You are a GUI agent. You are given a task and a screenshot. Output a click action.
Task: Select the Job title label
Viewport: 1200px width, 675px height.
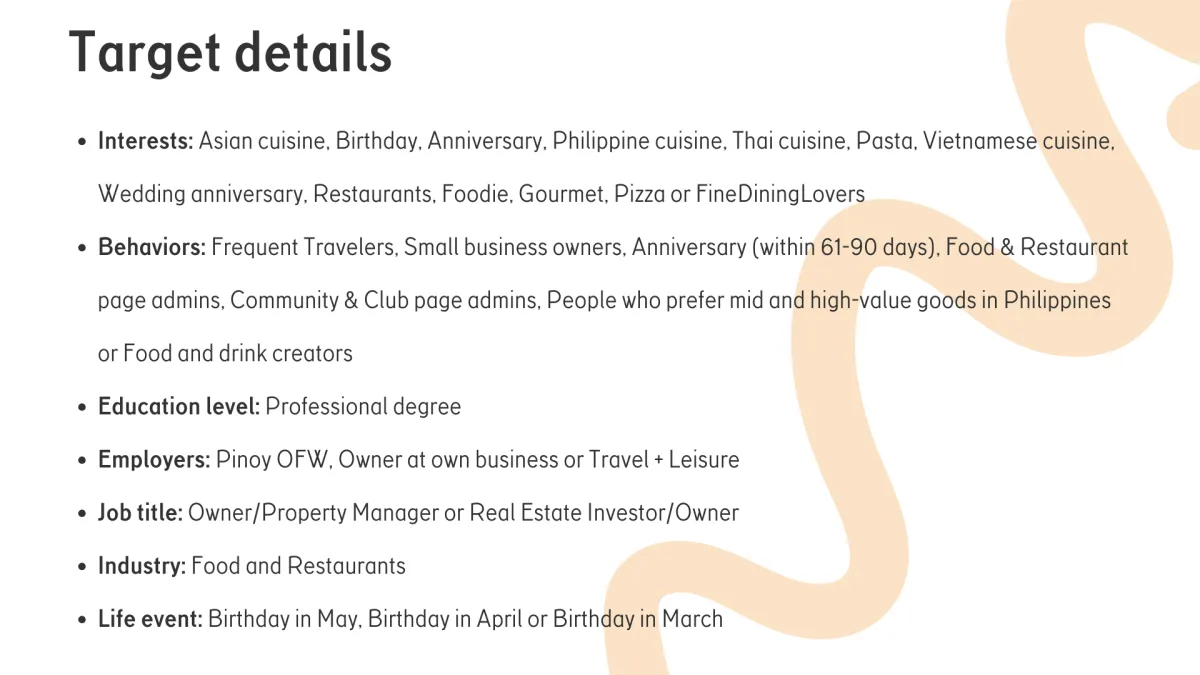(140, 513)
